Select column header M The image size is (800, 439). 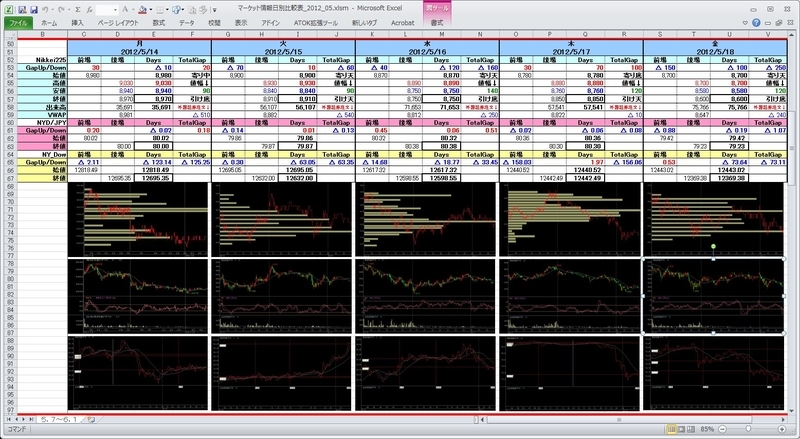point(441,34)
